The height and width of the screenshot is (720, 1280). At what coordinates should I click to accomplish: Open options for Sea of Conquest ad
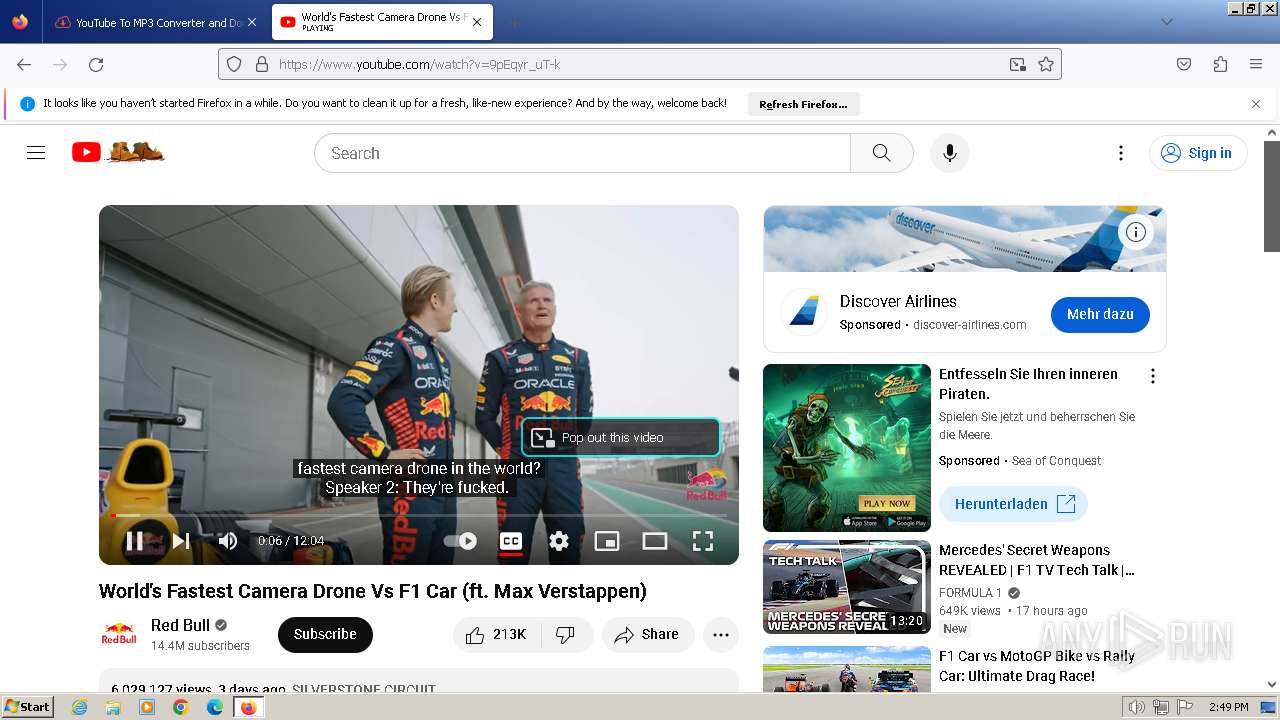(1153, 376)
